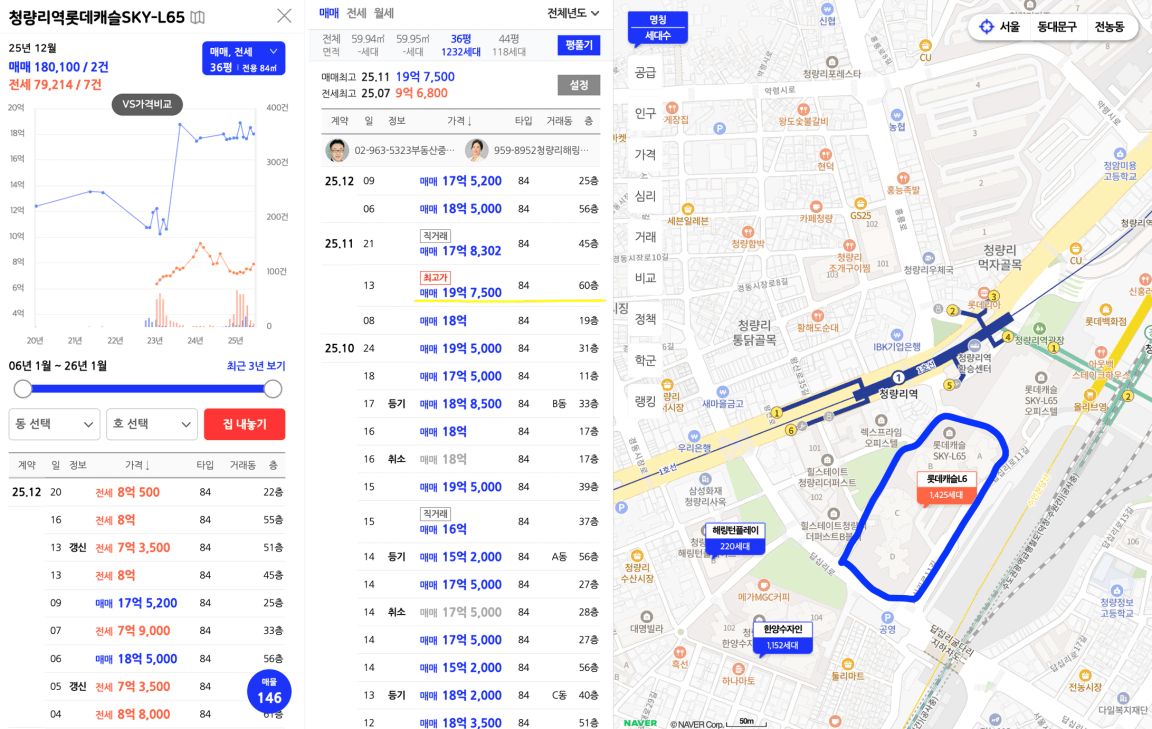
Task: Select the 36평 1232세대 size option
Action: 461,45
